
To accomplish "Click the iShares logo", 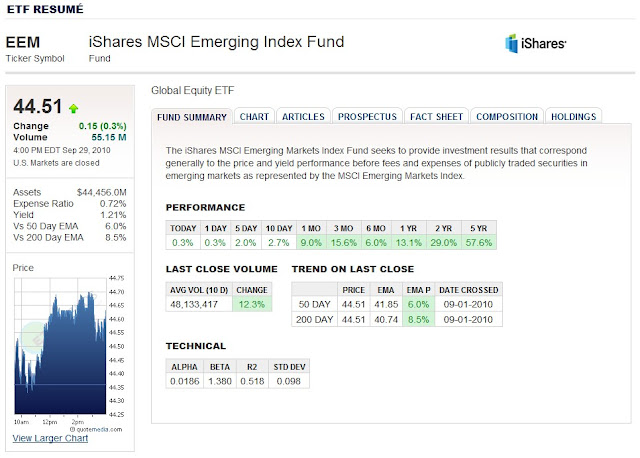I will [x=536, y=43].
